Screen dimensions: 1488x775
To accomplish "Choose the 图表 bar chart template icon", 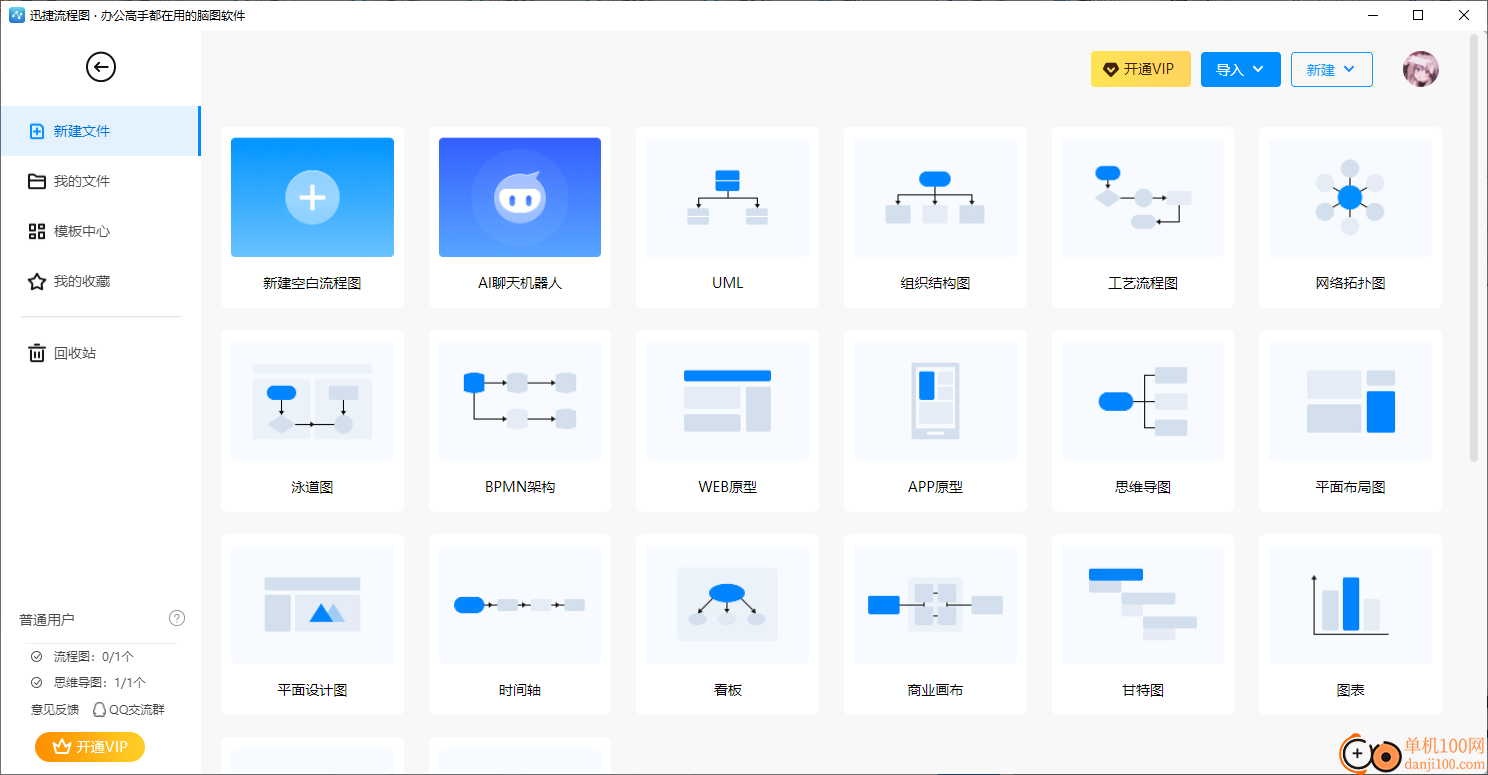I will pos(1350,604).
